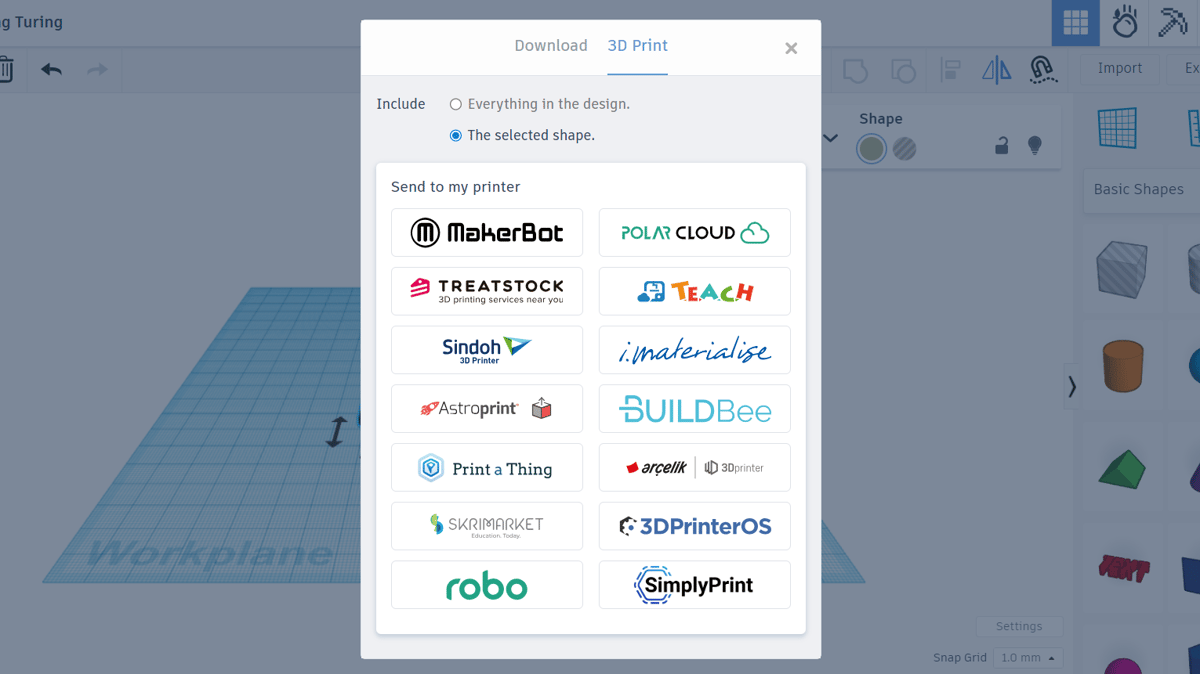1200x674 pixels.
Task: Pick the orange Cylinder shape
Action: click(x=1122, y=365)
